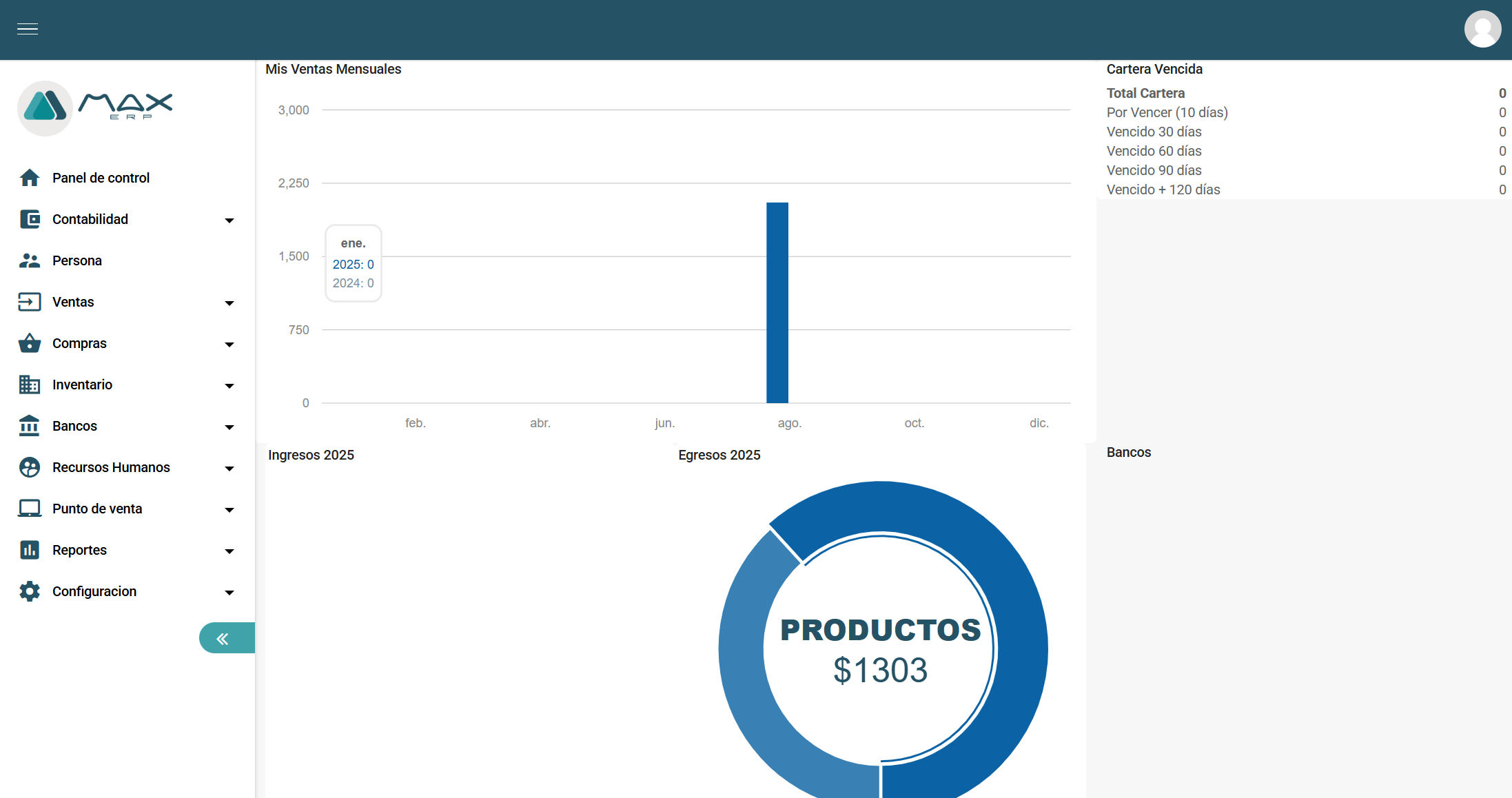Select Panel de control menu label
The height and width of the screenshot is (798, 1512).
point(101,178)
